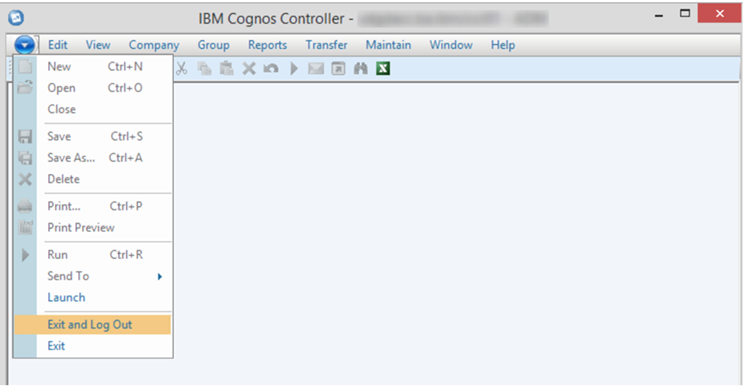The width and height of the screenshot is (745, 389).
Task: Select the Print... menu entry
Action: [93, 206]
